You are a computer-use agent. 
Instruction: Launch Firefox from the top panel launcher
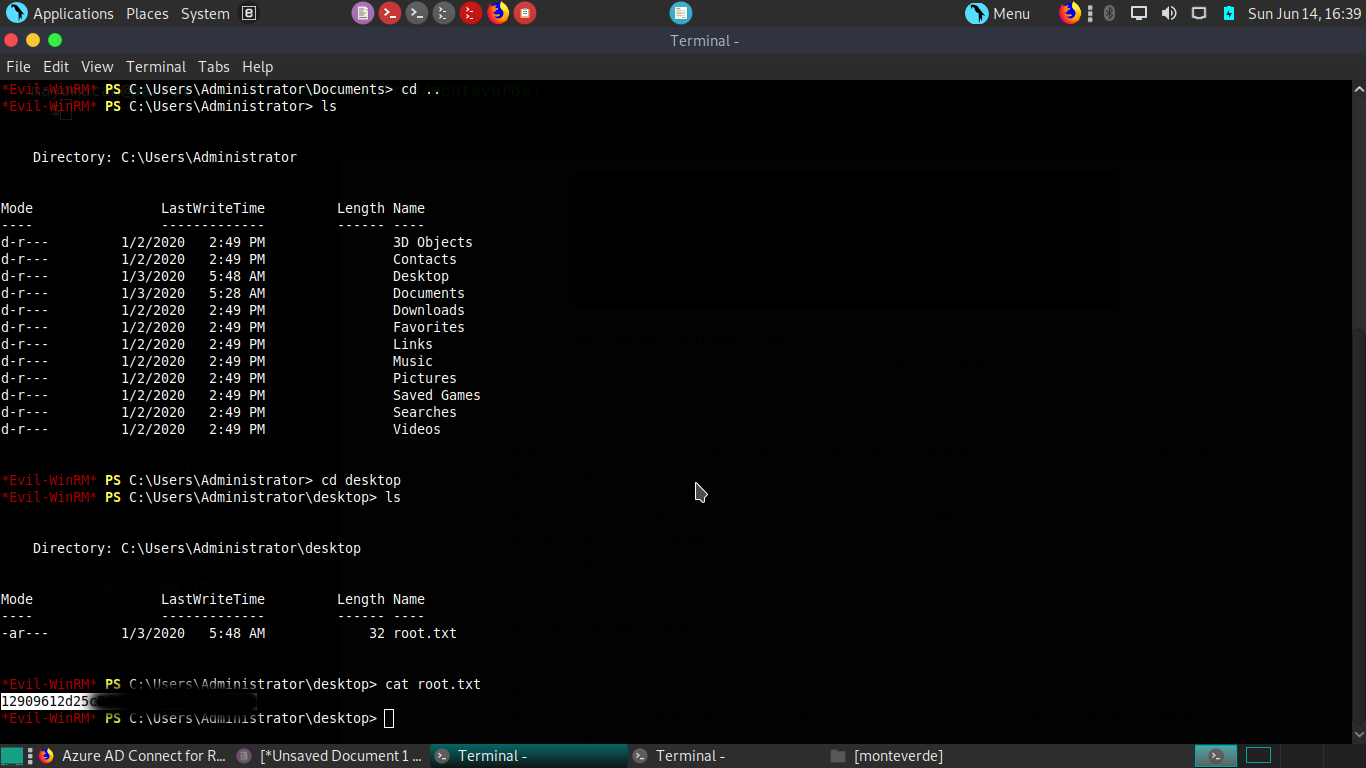click(497, 13)
